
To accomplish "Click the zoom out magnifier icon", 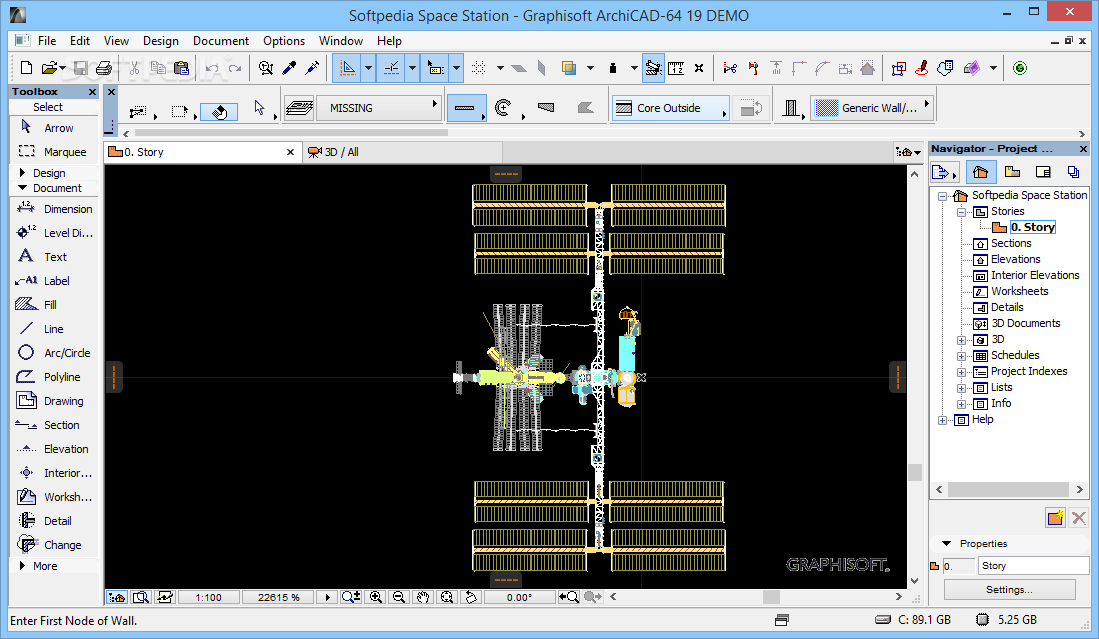I will [x=399, y=597].
